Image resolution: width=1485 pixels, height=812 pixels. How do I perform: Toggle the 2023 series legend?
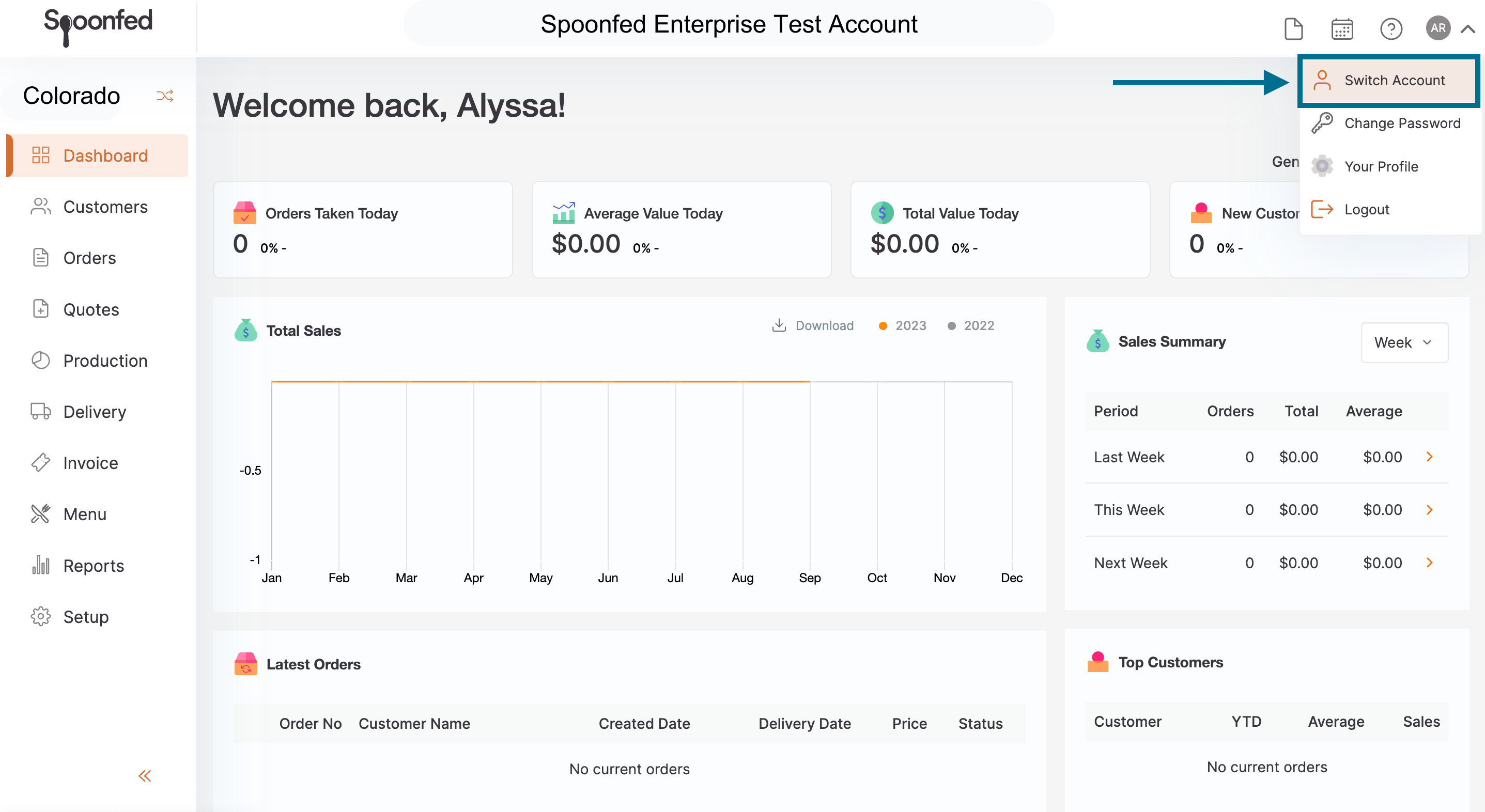[x=902, y=325]
